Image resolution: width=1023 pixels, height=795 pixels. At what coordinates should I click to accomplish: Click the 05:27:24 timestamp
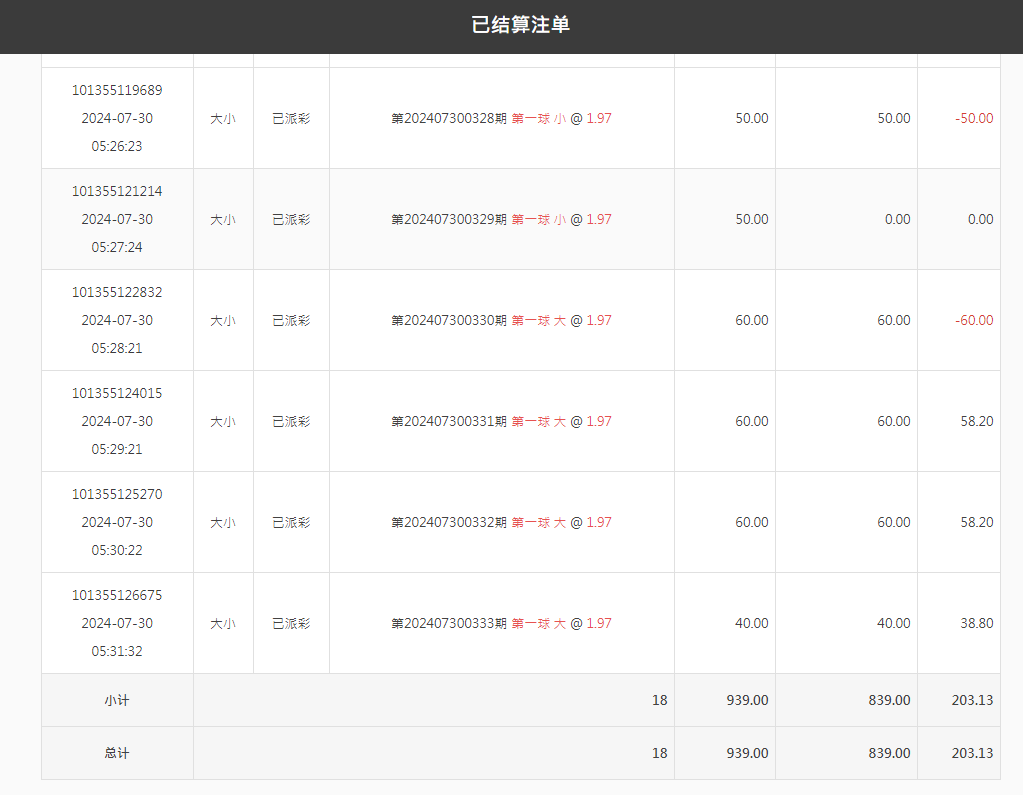point(117,247)
